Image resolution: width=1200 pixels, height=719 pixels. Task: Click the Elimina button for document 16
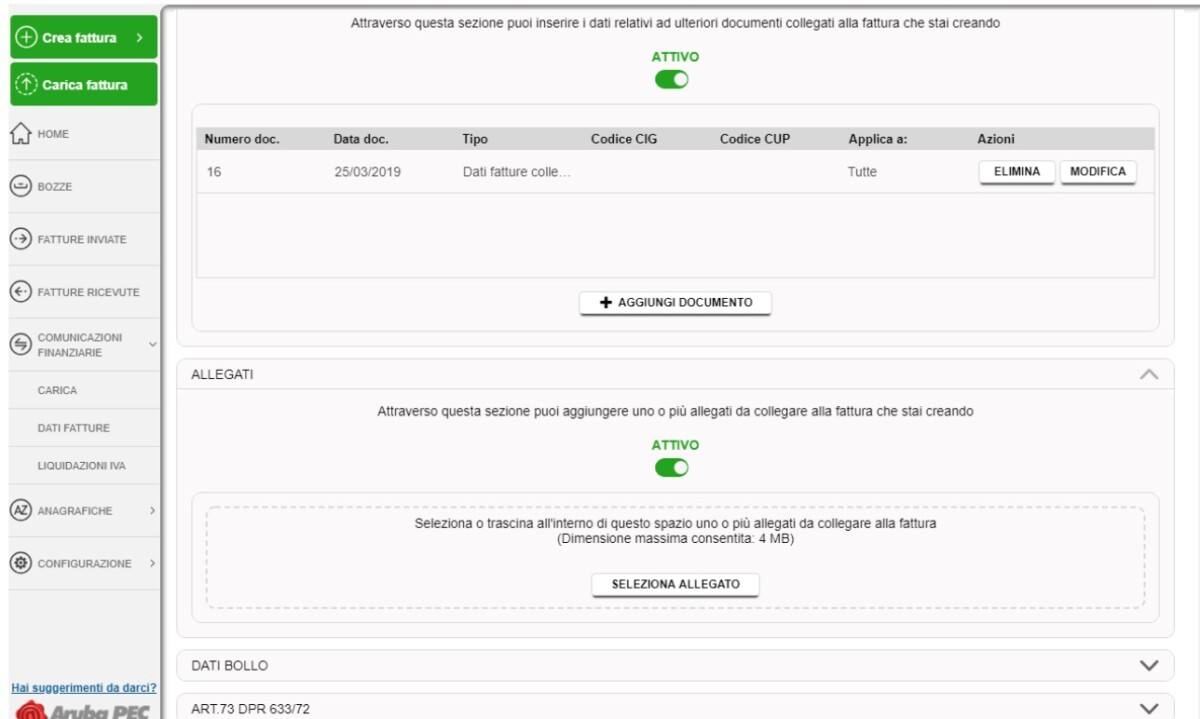1016,172
